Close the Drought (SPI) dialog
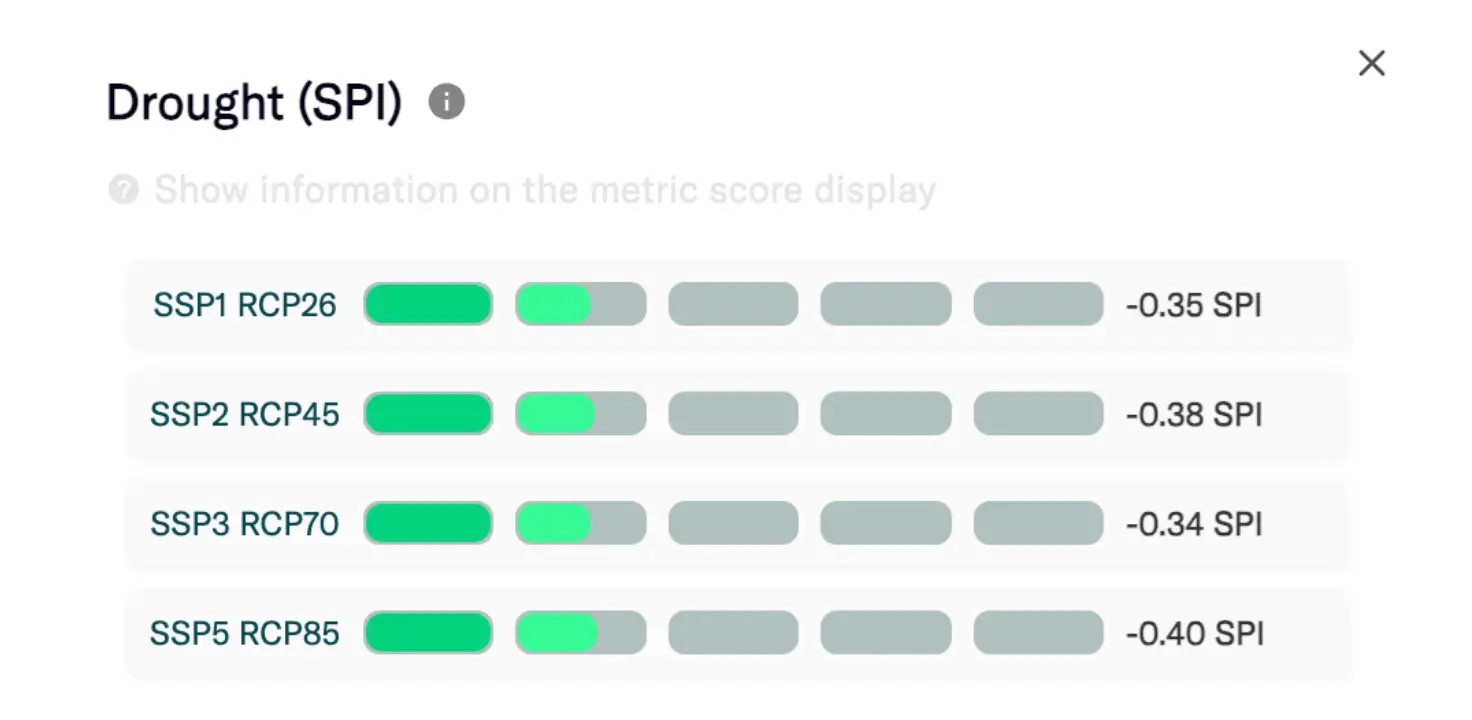This screenshot has height=720, width=1472. coord(1371,64)
